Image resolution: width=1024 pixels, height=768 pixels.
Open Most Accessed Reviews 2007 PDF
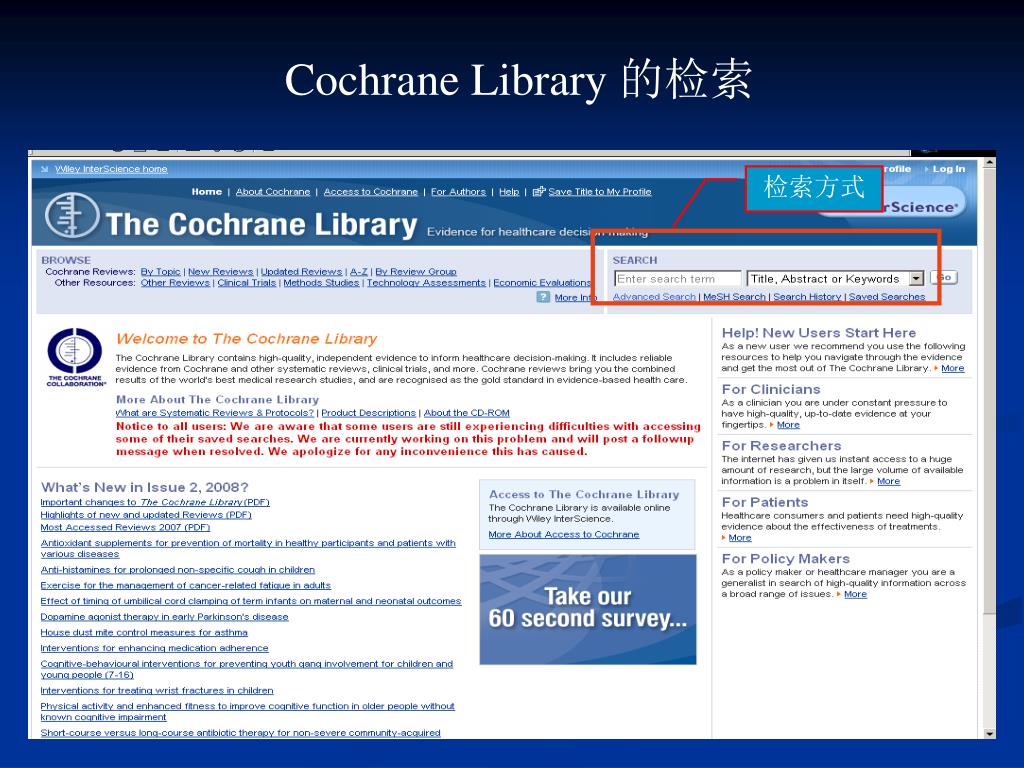[x=125, y=527]
